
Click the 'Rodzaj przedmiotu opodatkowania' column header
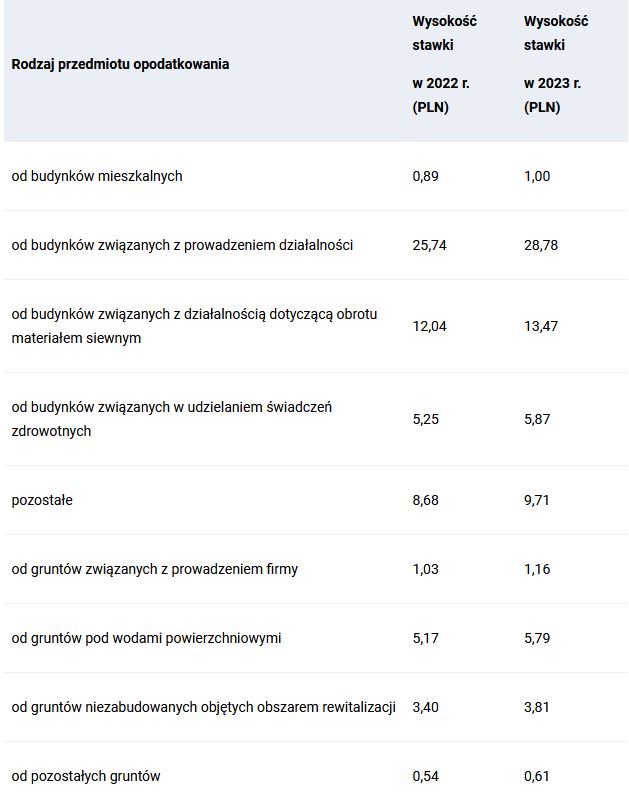click(120, 64)
